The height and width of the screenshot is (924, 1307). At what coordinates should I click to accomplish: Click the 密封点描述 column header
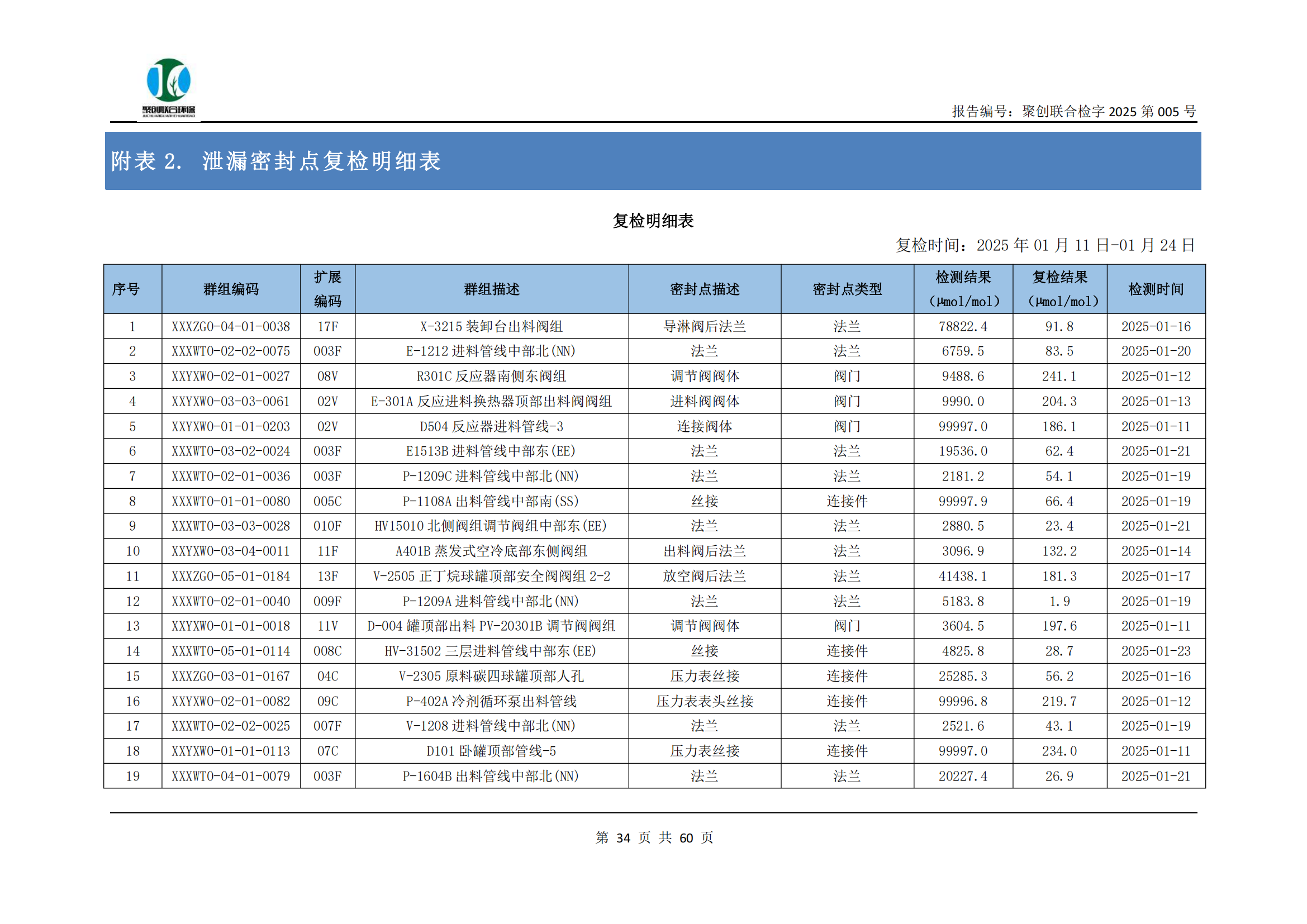click(704, 289)
